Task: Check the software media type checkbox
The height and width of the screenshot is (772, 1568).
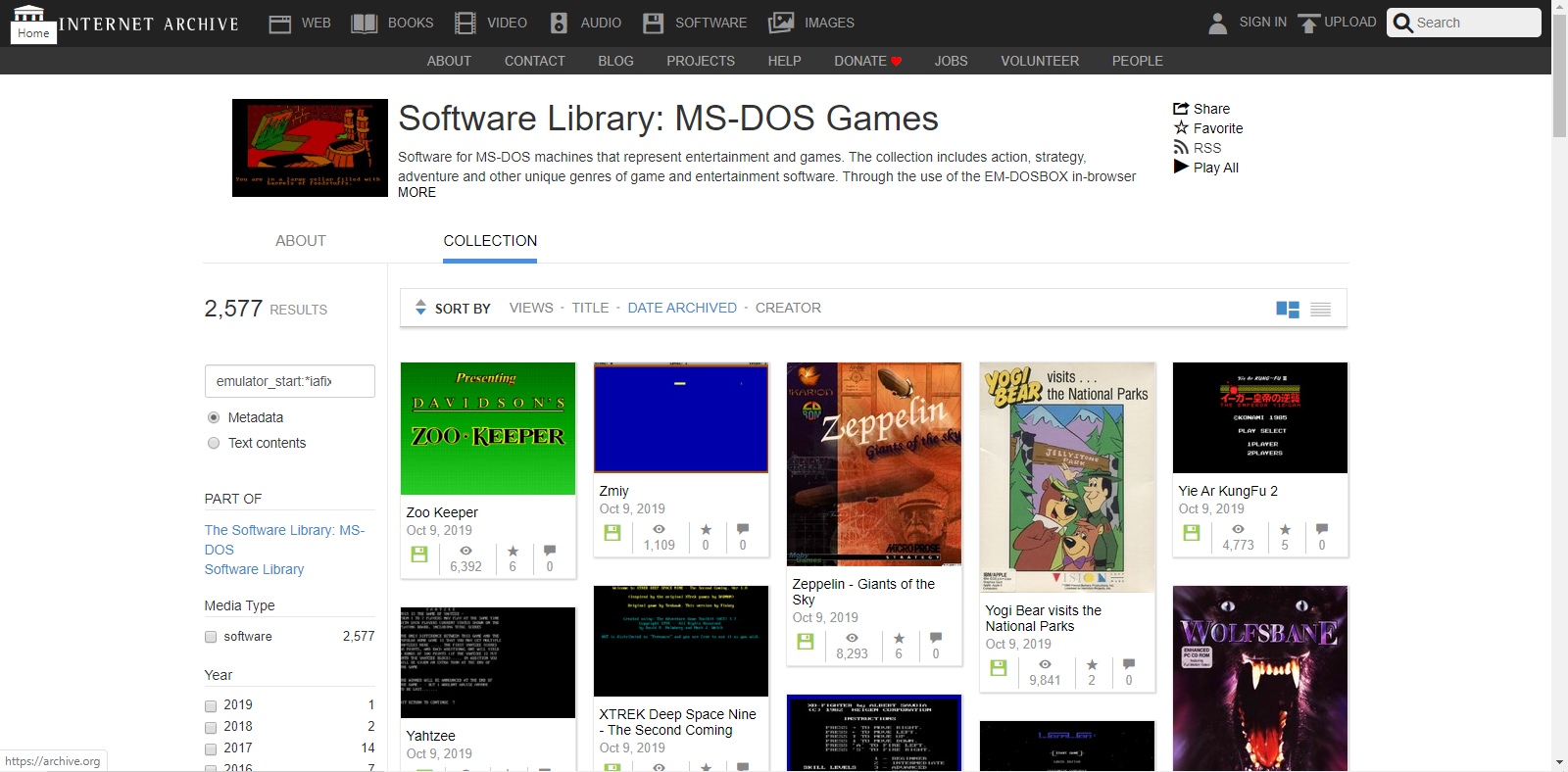Action: pyautogui.click(x=211, y=637)
